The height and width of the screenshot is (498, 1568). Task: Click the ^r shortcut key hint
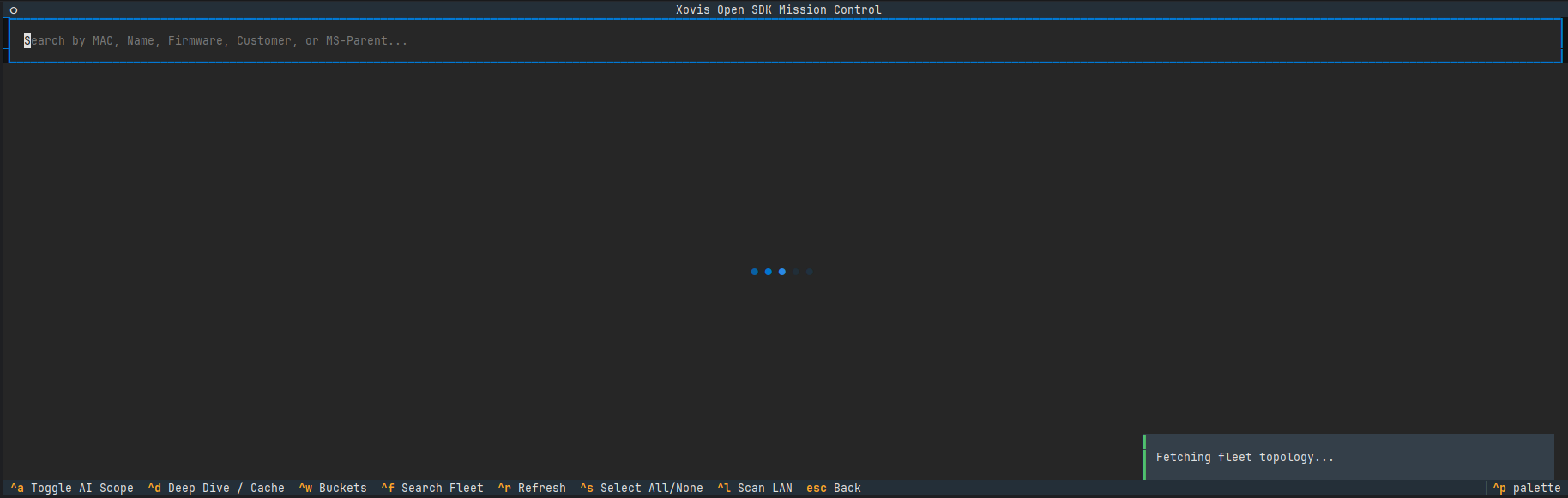pyautogui.click(x=504, y=488)
